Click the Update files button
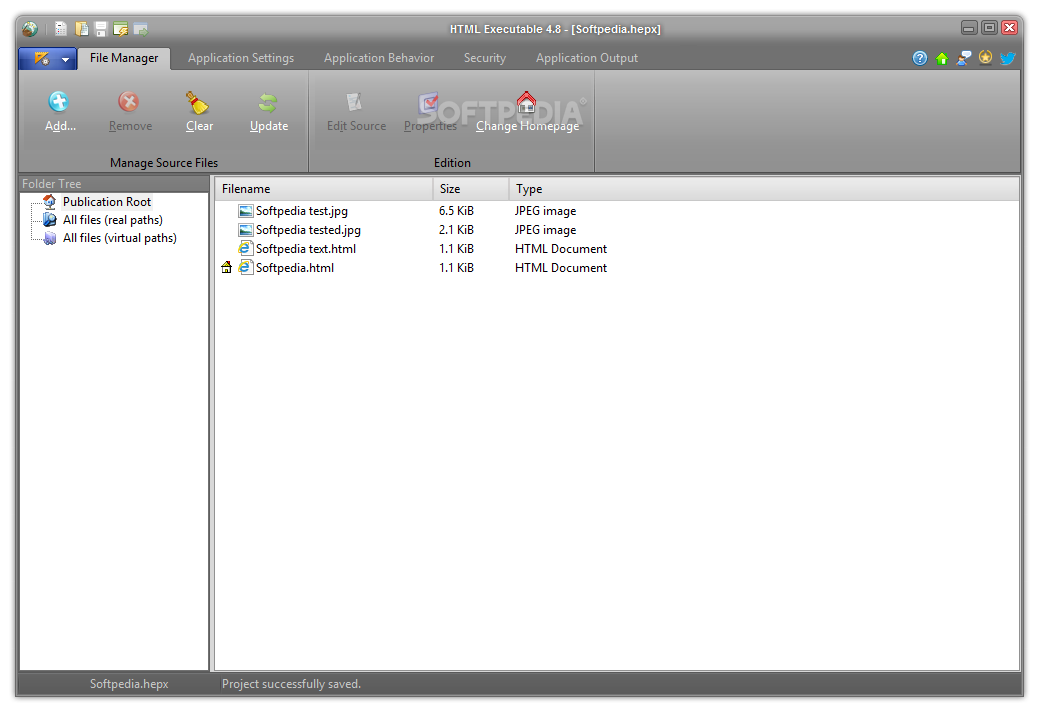1039x712 pixels. [268, 111]
